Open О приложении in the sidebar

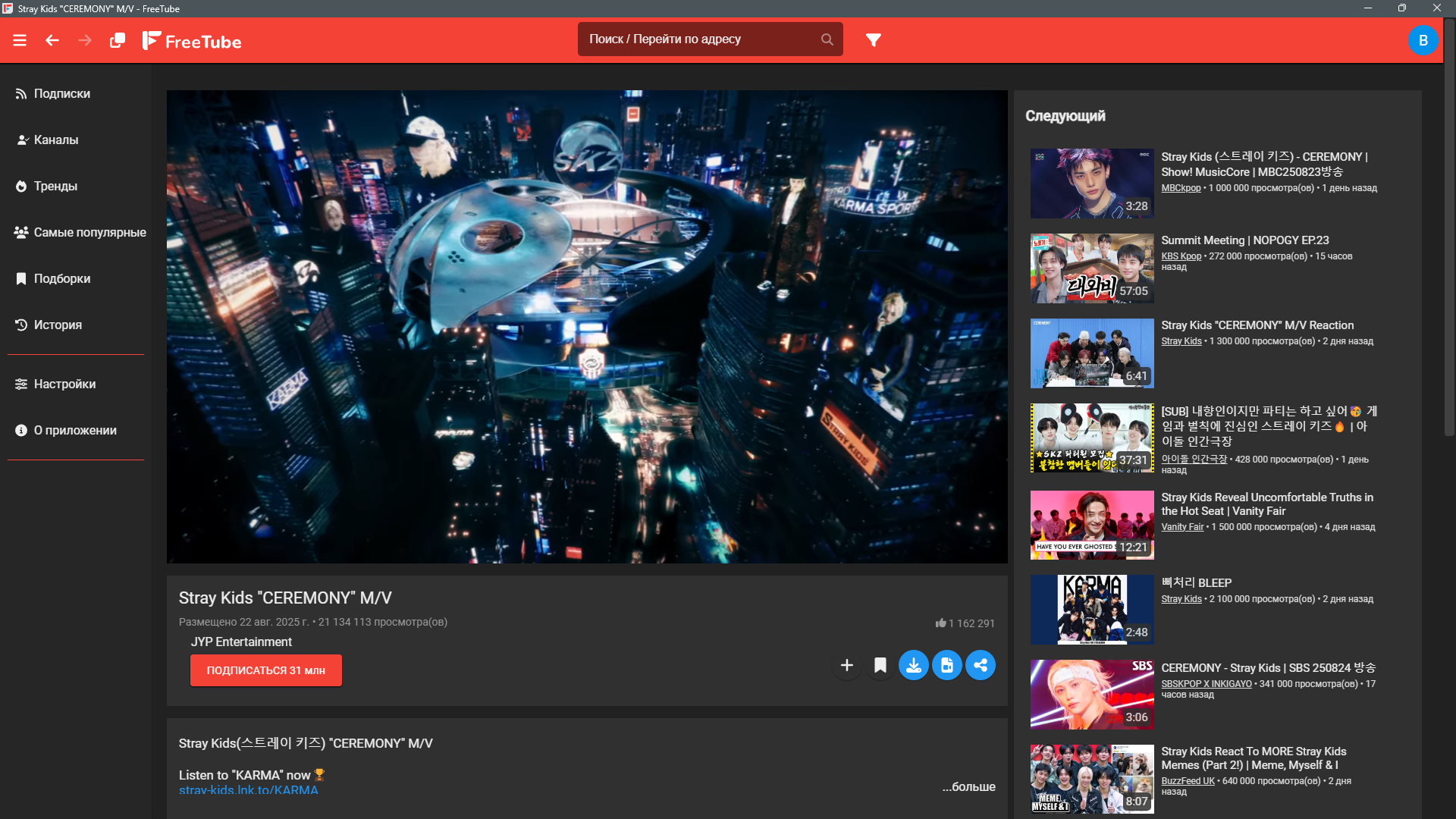(x=76, y=430)
